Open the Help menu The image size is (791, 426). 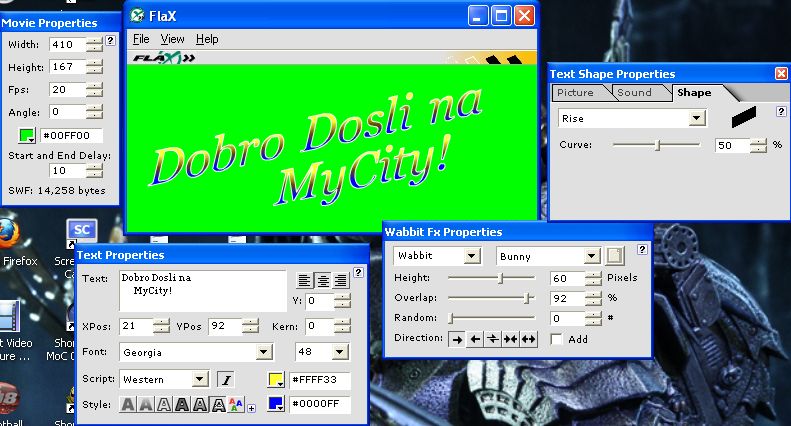[x=207, y=39]
